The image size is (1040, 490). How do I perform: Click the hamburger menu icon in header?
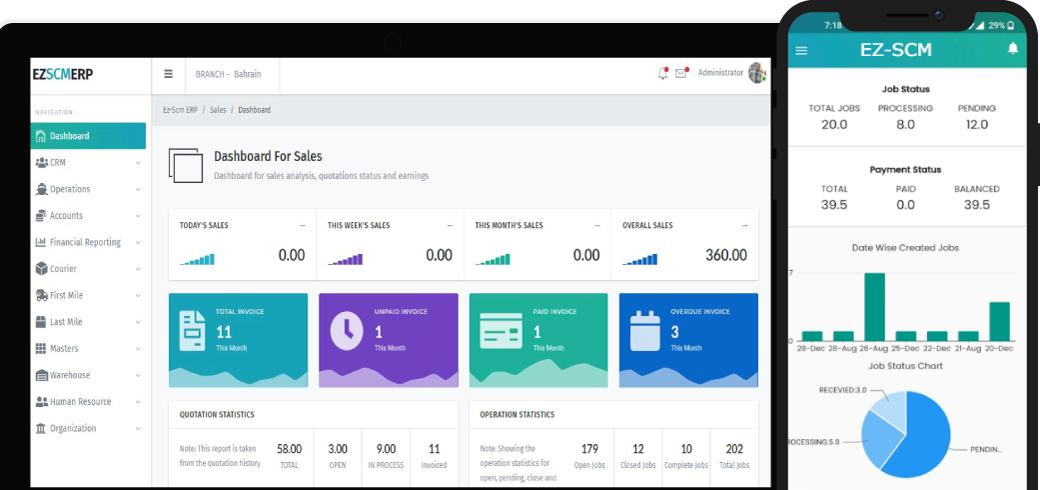point(168,74)
